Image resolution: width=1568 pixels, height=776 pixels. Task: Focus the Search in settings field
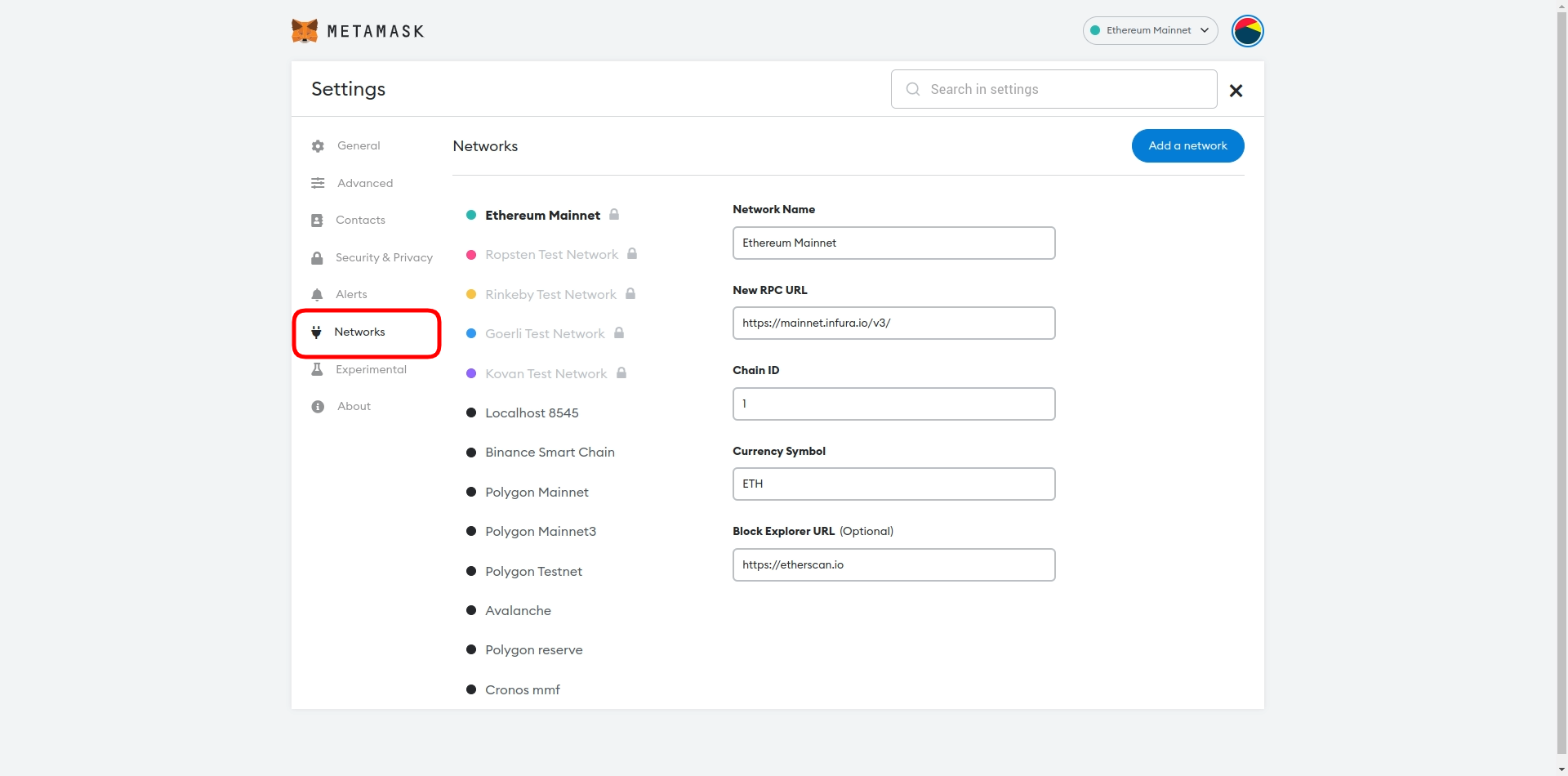click(1053, 89)
